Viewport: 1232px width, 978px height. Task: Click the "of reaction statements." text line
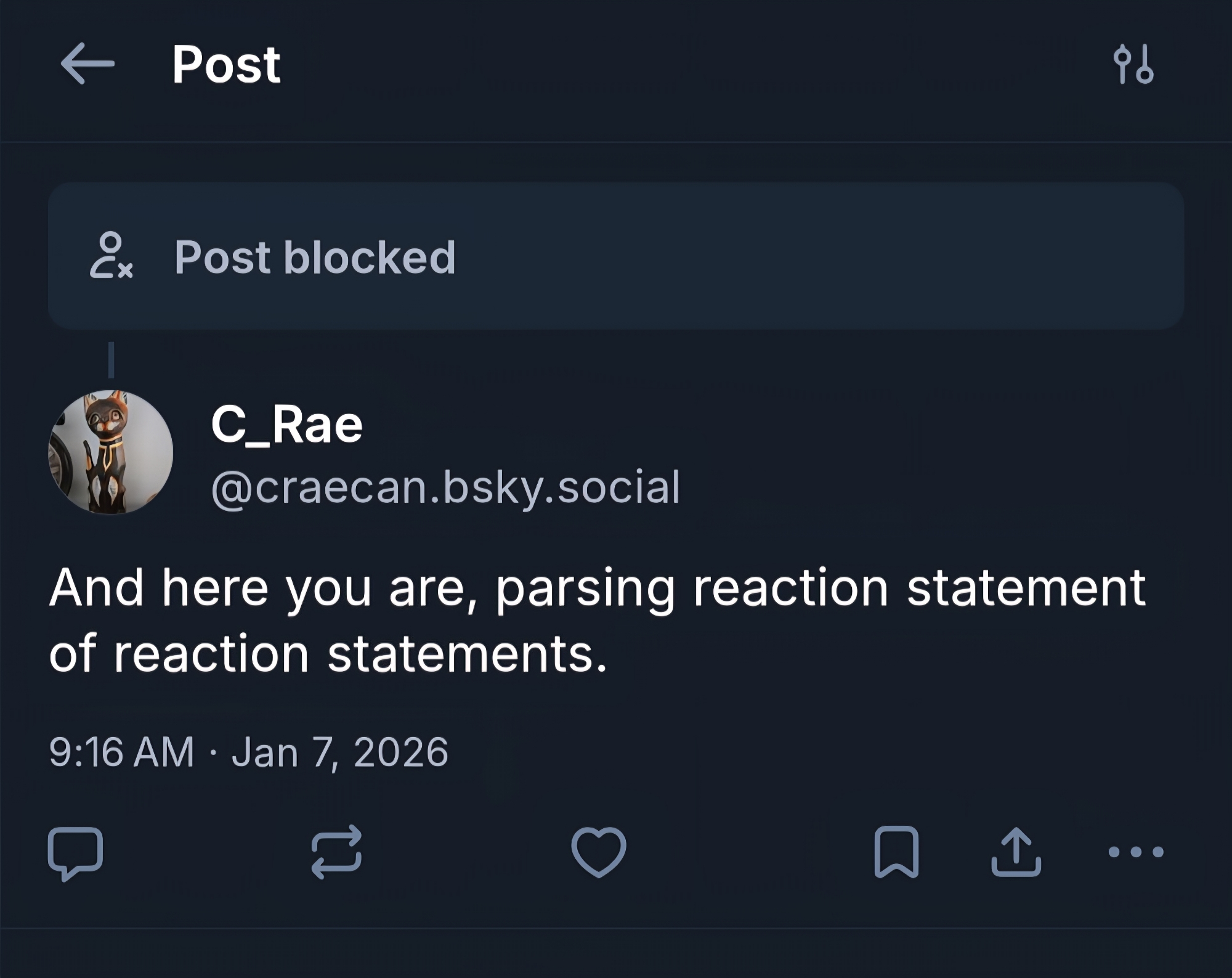pos(328,654)
